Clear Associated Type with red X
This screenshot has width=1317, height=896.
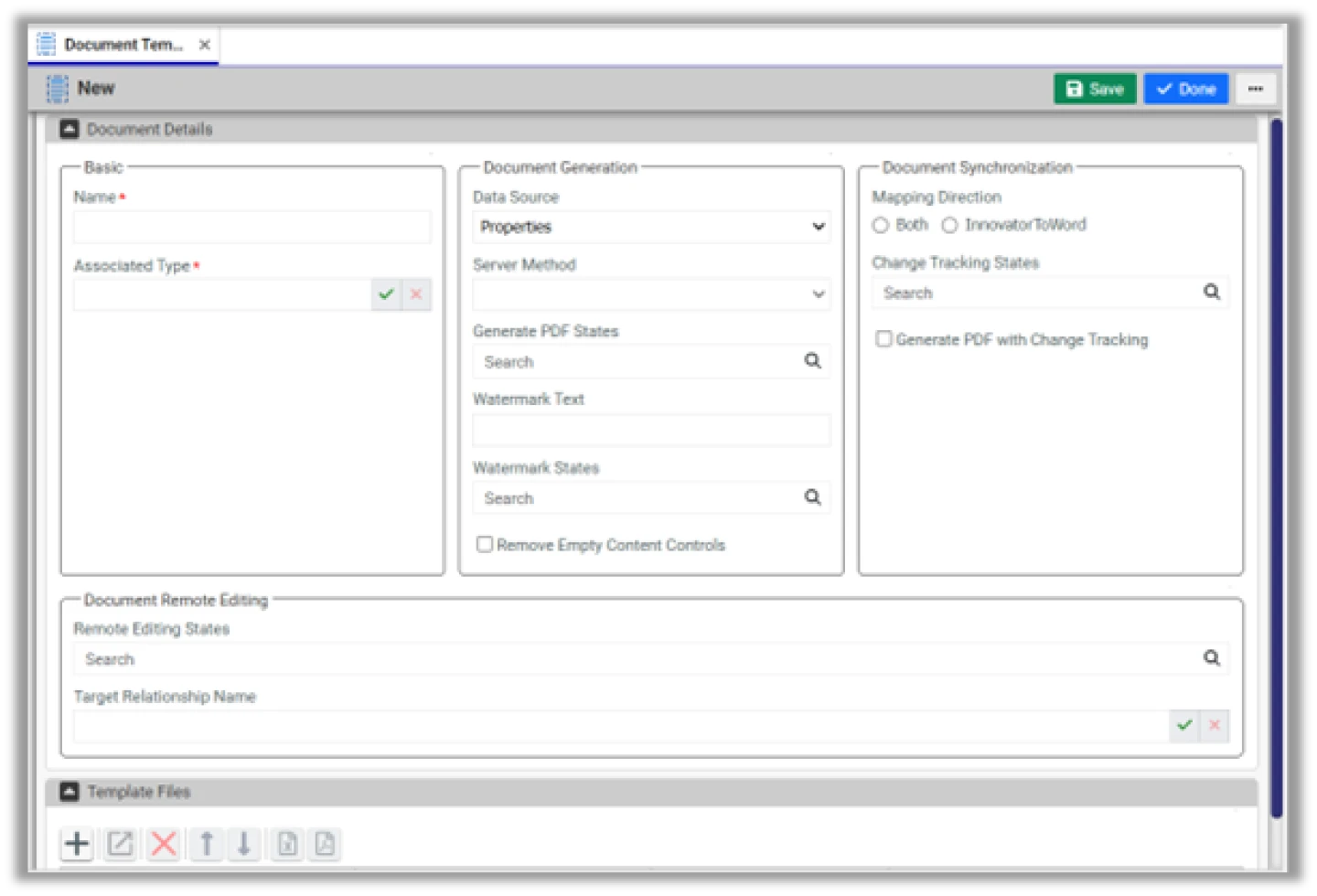pos(416,294)
